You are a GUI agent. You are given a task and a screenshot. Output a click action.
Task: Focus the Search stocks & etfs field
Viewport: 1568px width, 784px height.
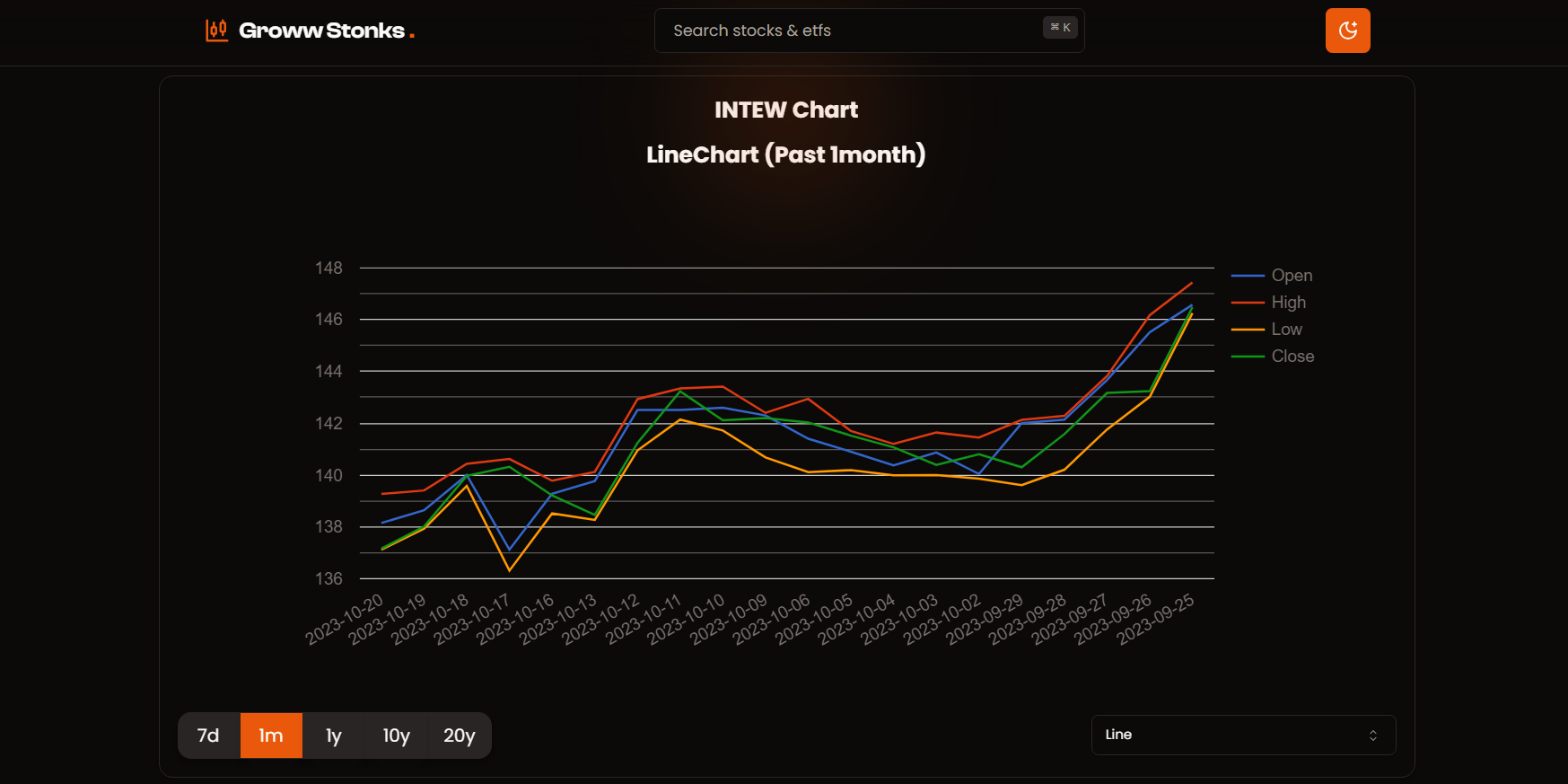(x=869, y=31)
